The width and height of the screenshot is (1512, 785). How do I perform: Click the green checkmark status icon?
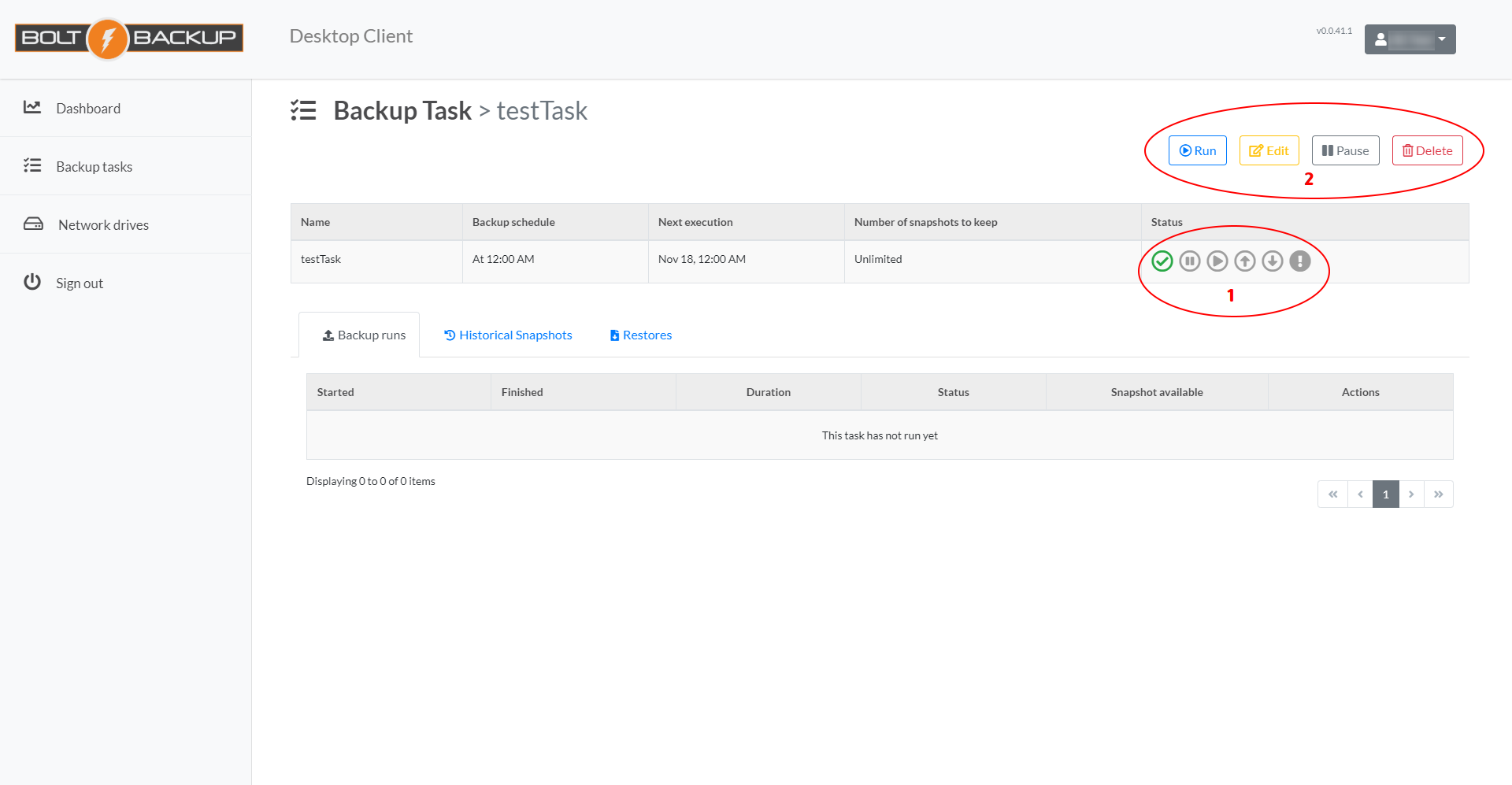click(x=1162, y=261)
